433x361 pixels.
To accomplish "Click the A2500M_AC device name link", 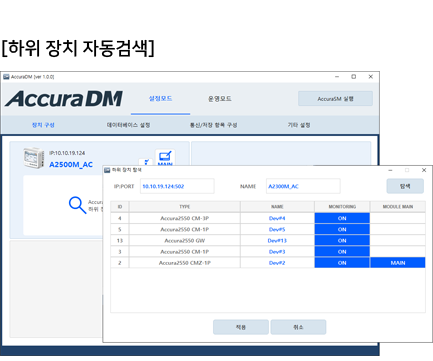I will 71,165.
